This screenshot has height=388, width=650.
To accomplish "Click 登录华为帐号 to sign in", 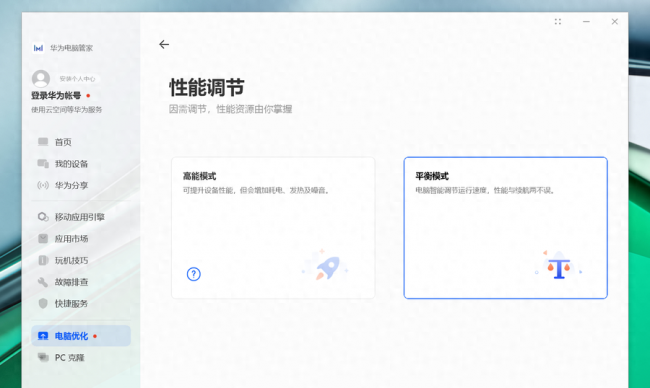I will coord(56,96).
